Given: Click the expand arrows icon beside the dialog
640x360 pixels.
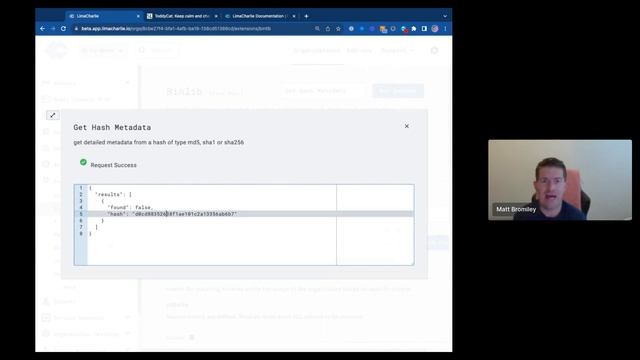Looking at the screenshot, I should (x=52, y=116).
